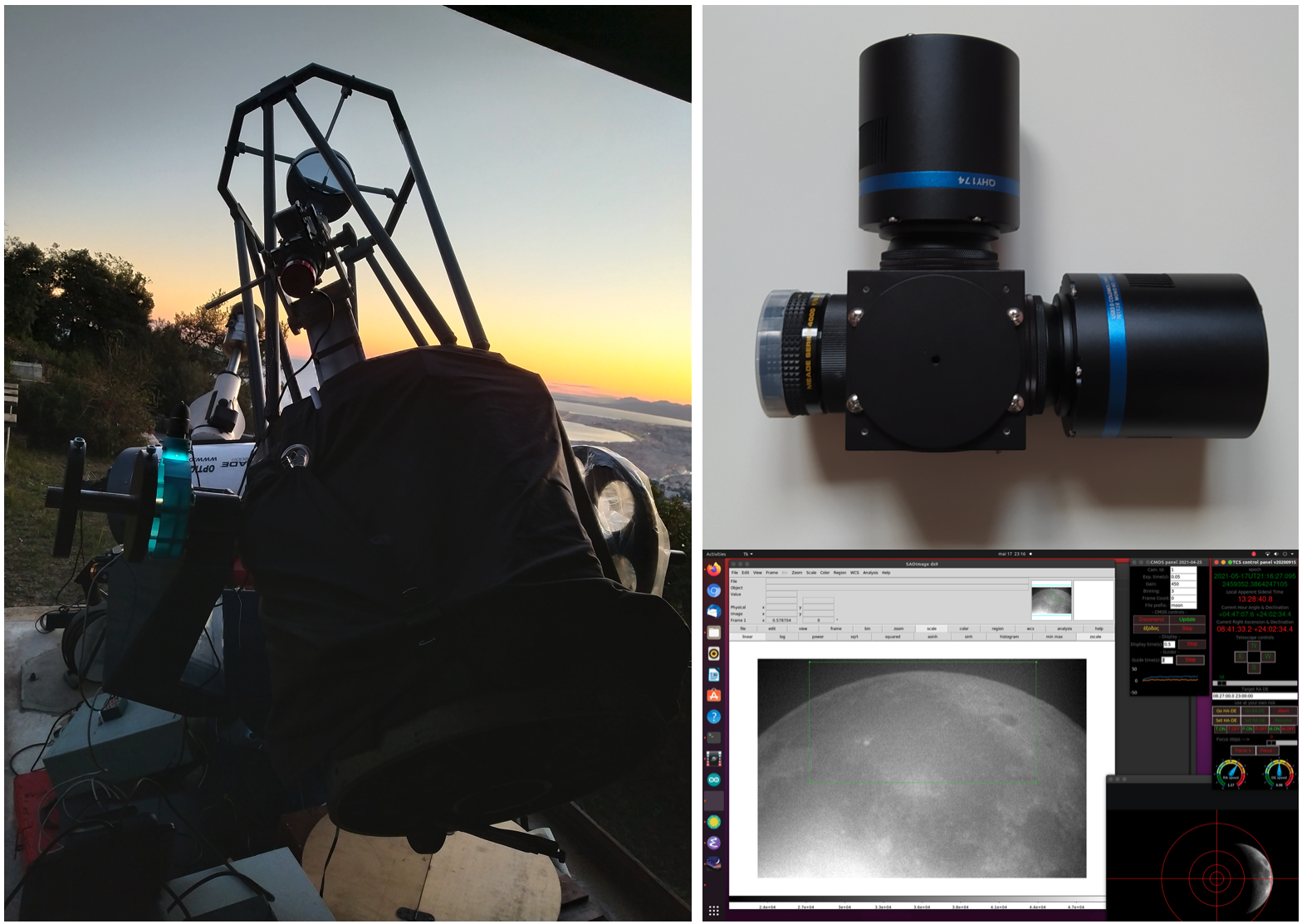The image size is (1302, 924).
Task: Click the Target RA DE input field
Action: [1255, 696]
